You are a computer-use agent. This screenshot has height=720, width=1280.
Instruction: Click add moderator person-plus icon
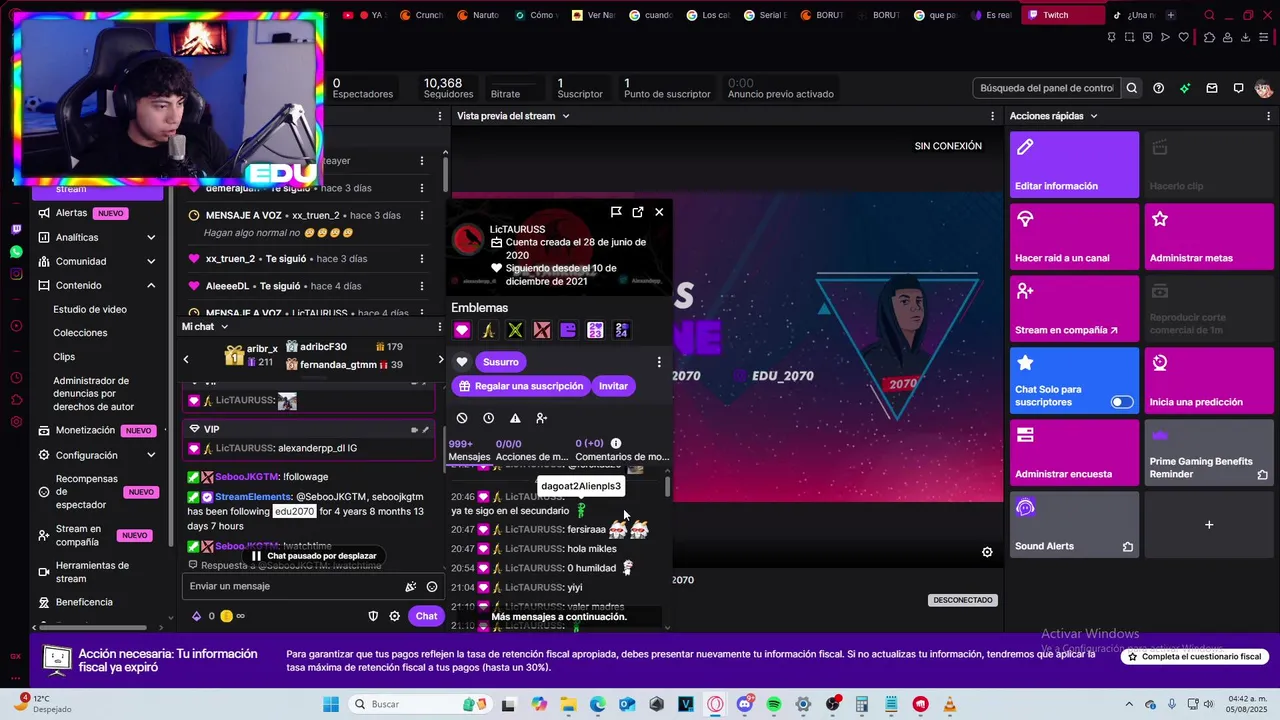(x=541, y=418)
